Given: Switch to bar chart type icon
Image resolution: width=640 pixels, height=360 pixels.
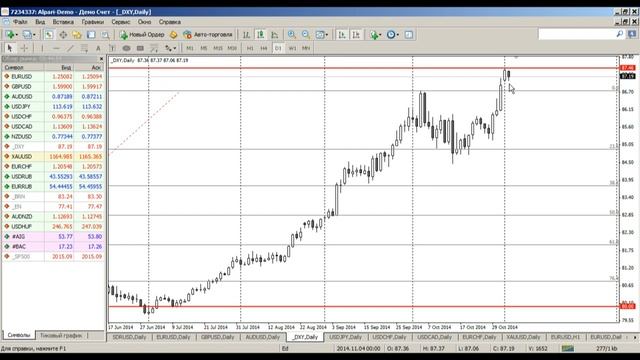Looking at the screenshot, I should point(247,35).
